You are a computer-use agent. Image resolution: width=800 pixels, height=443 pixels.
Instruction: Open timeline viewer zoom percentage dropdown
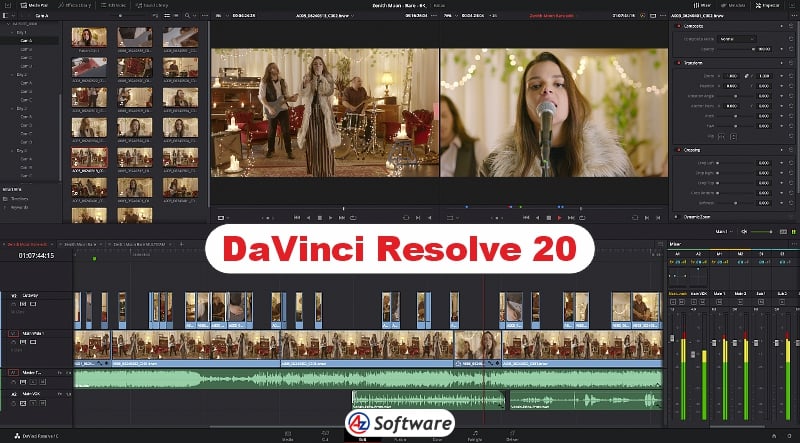[453, 16]
